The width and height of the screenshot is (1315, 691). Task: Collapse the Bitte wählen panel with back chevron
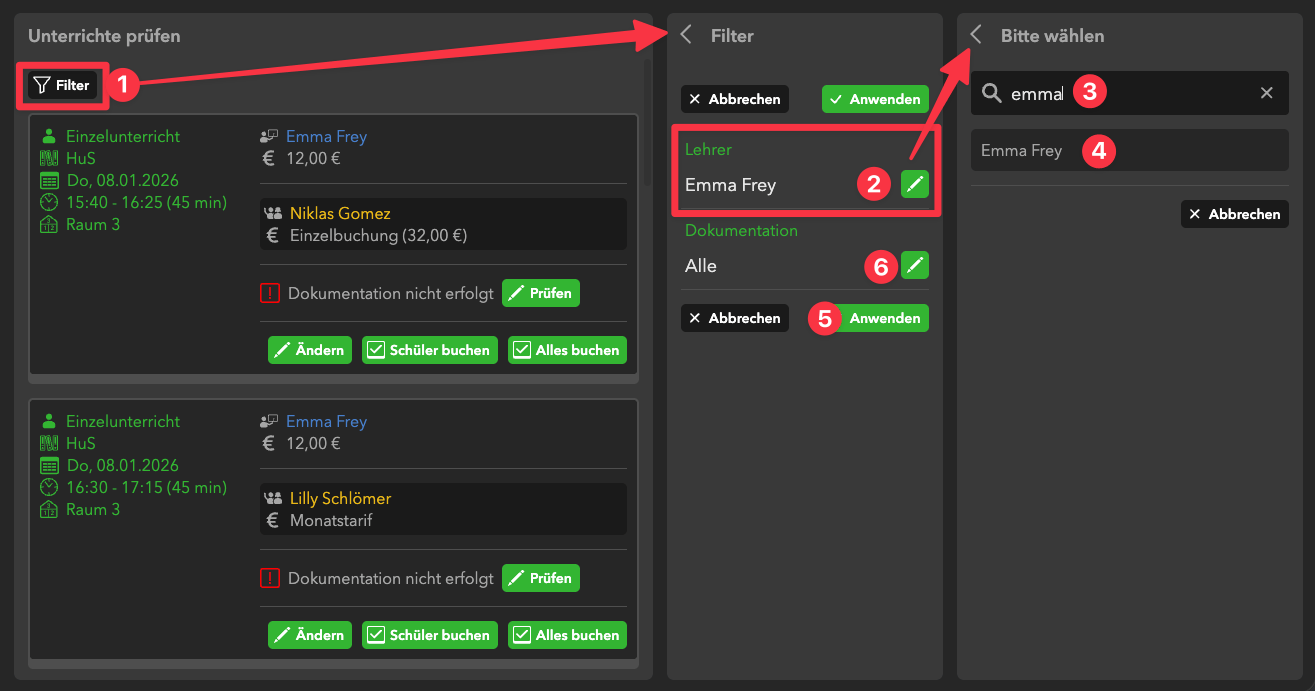pyautogui.click(x=976, y=35)
